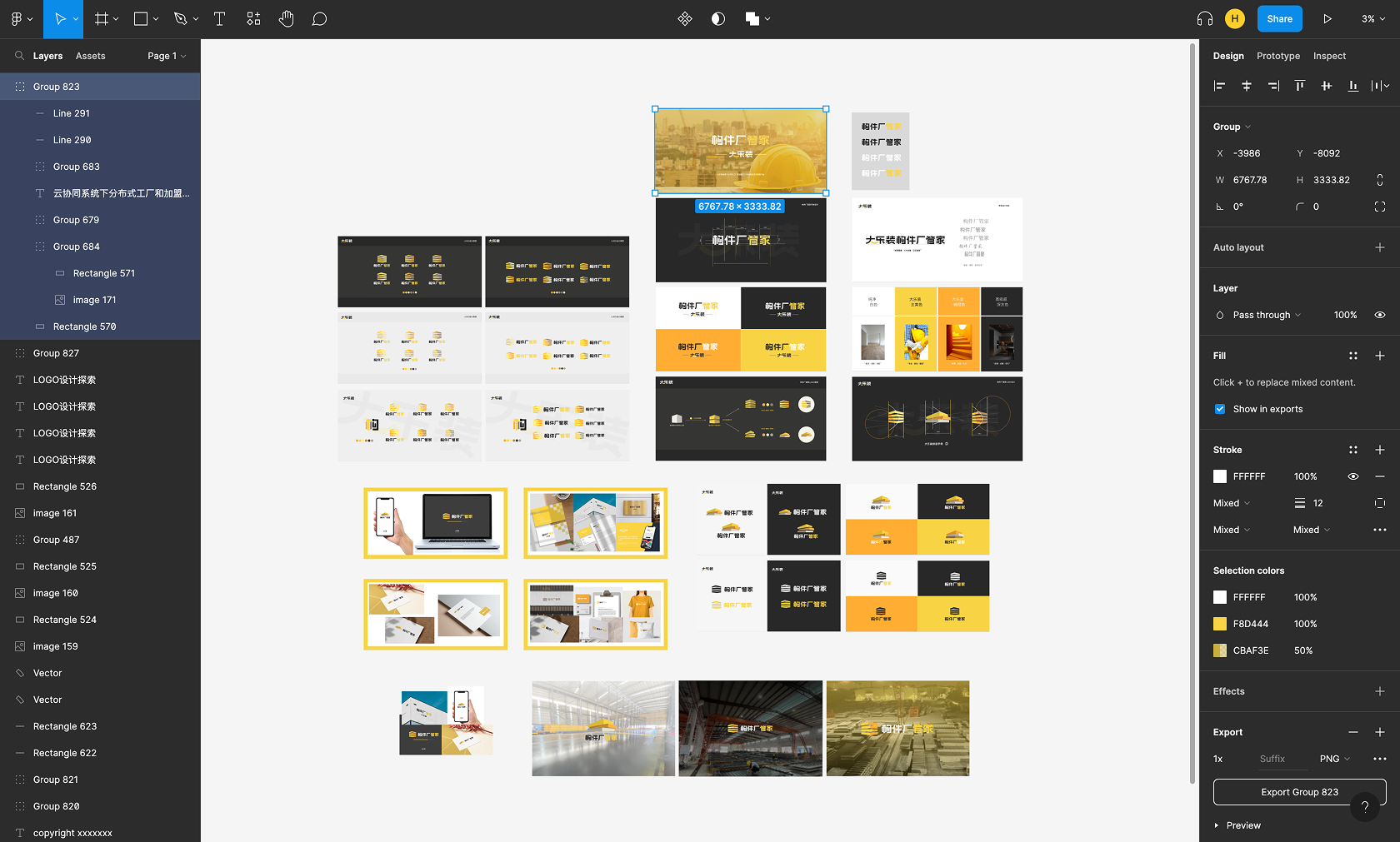Viewport: 1400px width, 842px height.
Task: Open the Prototype tab
Action: [x=1278, y=56]
